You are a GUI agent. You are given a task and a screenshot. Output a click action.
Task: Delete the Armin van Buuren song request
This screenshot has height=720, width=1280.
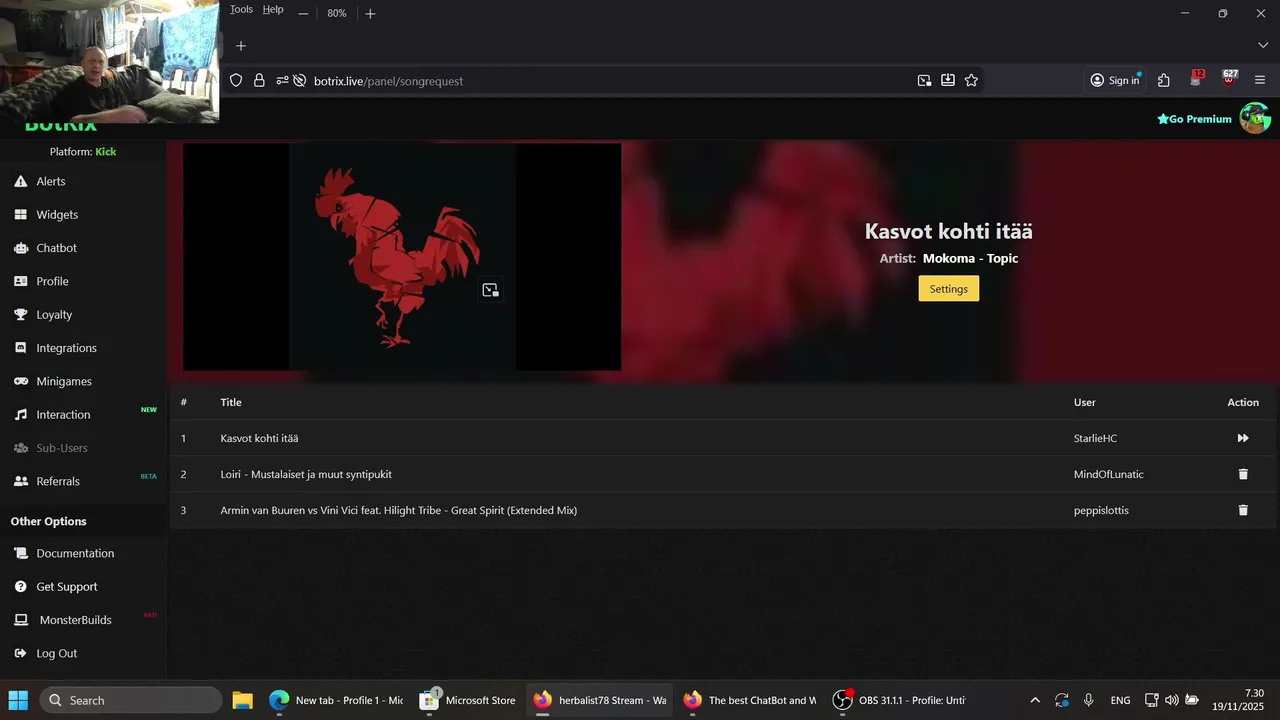click(x=1243, y=510)
